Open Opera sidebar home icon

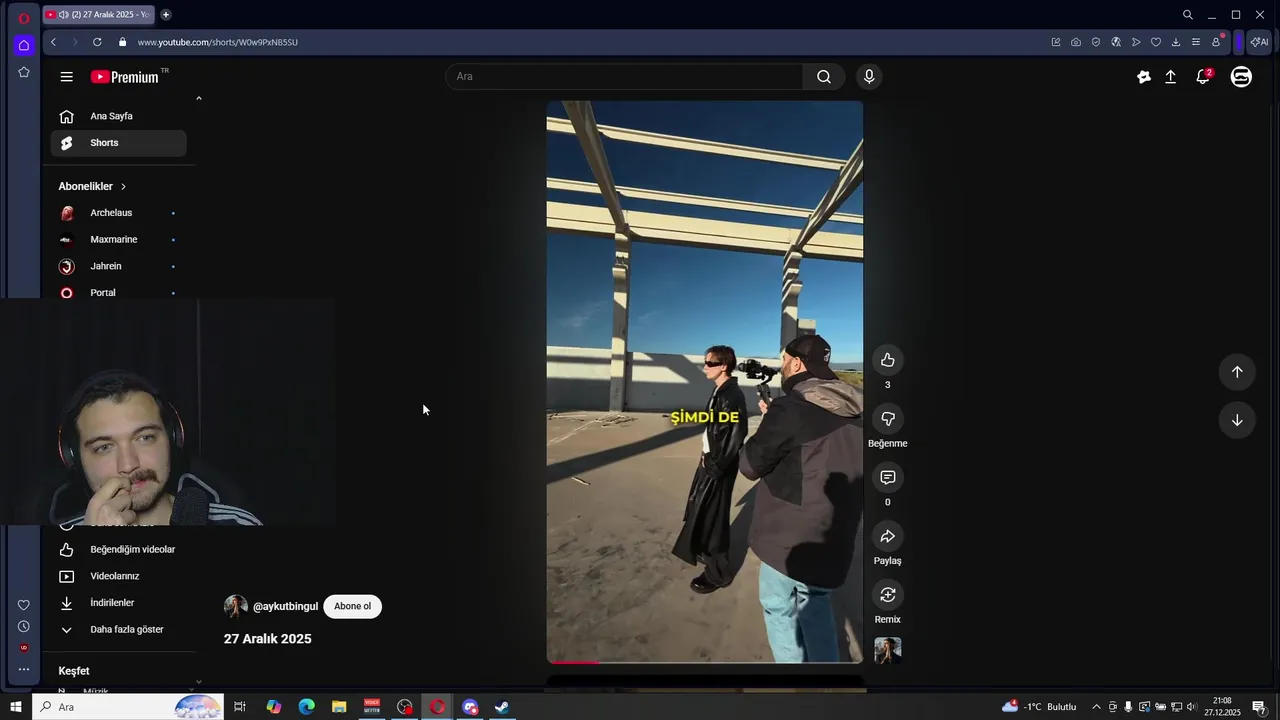point(24,45)
